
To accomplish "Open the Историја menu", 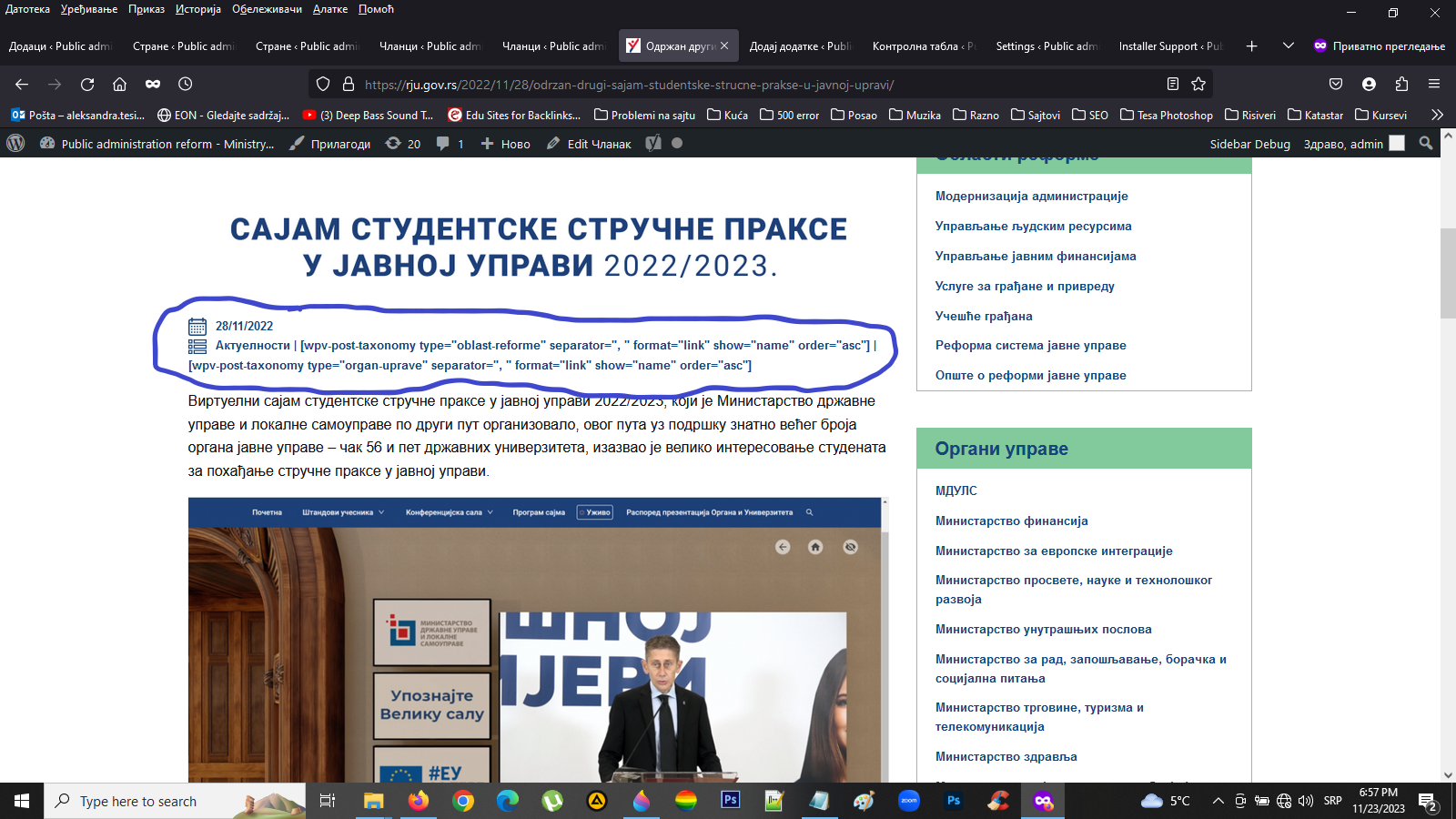I will 198,9.
